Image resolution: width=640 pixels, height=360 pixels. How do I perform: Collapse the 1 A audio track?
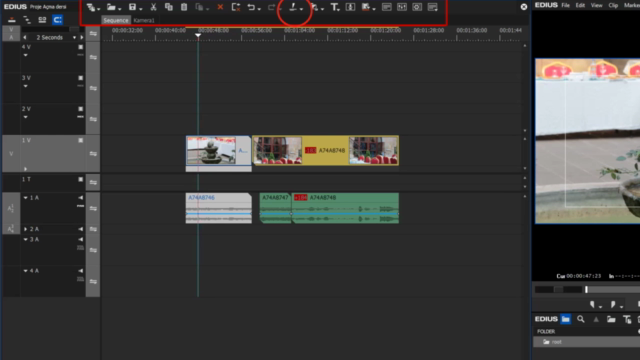tap(25, 198)
